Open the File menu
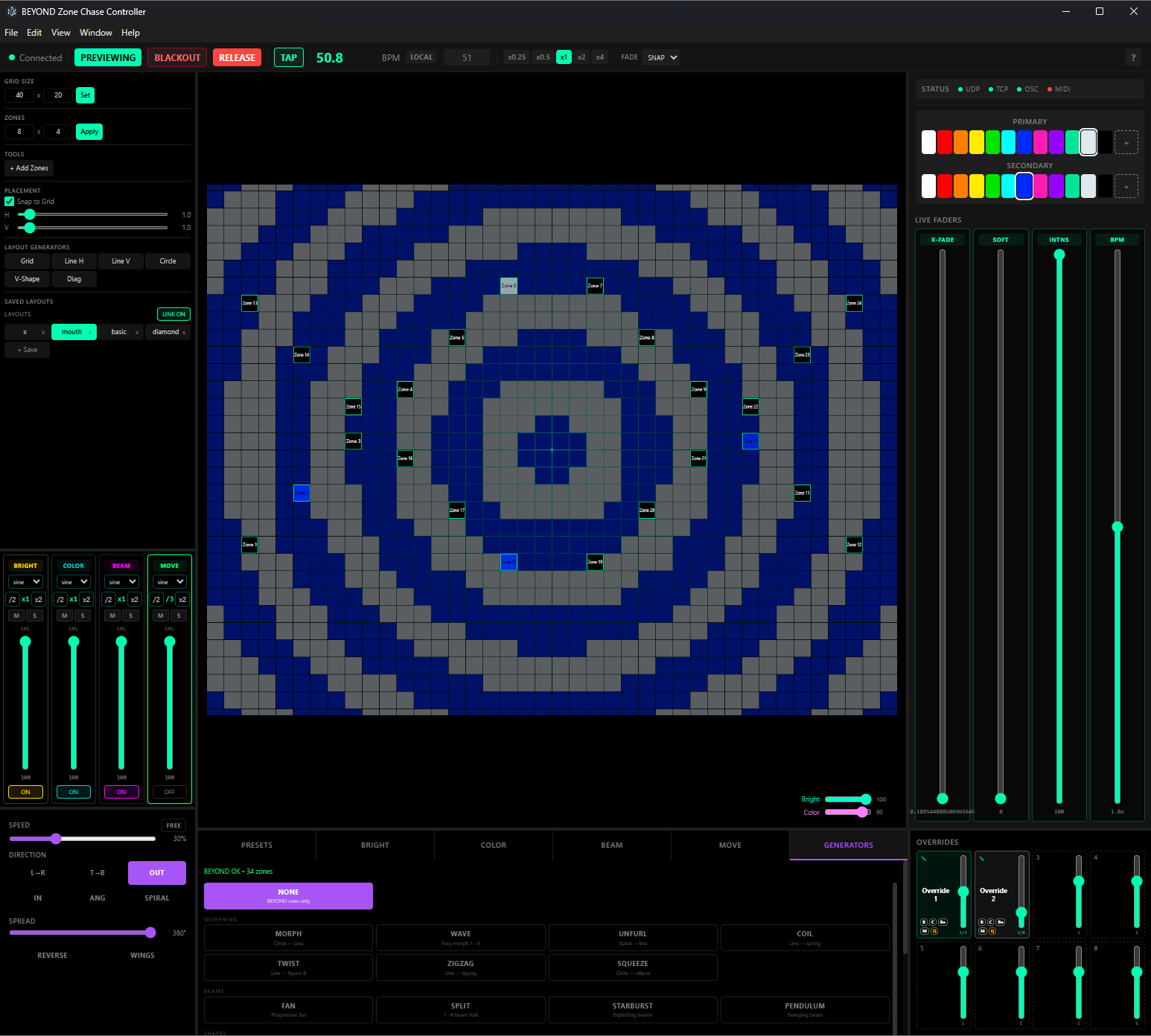Viewport: 1151px width, 1036px height. pos(11,33)
